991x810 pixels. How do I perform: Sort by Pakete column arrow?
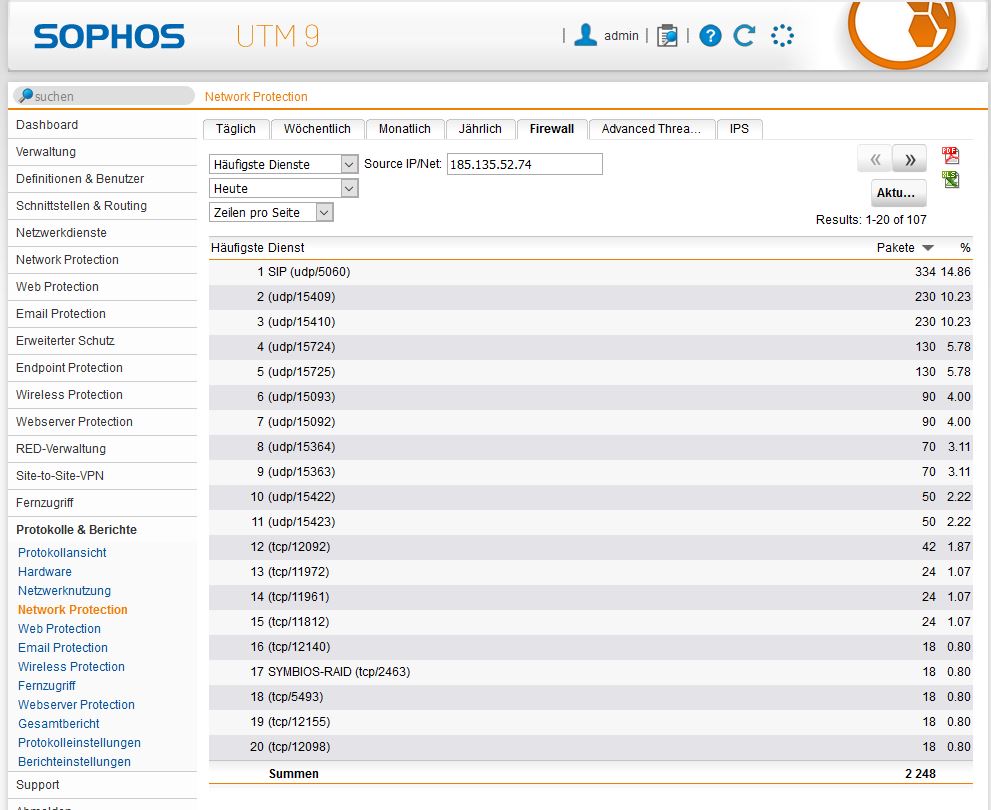tap(928, 248)
